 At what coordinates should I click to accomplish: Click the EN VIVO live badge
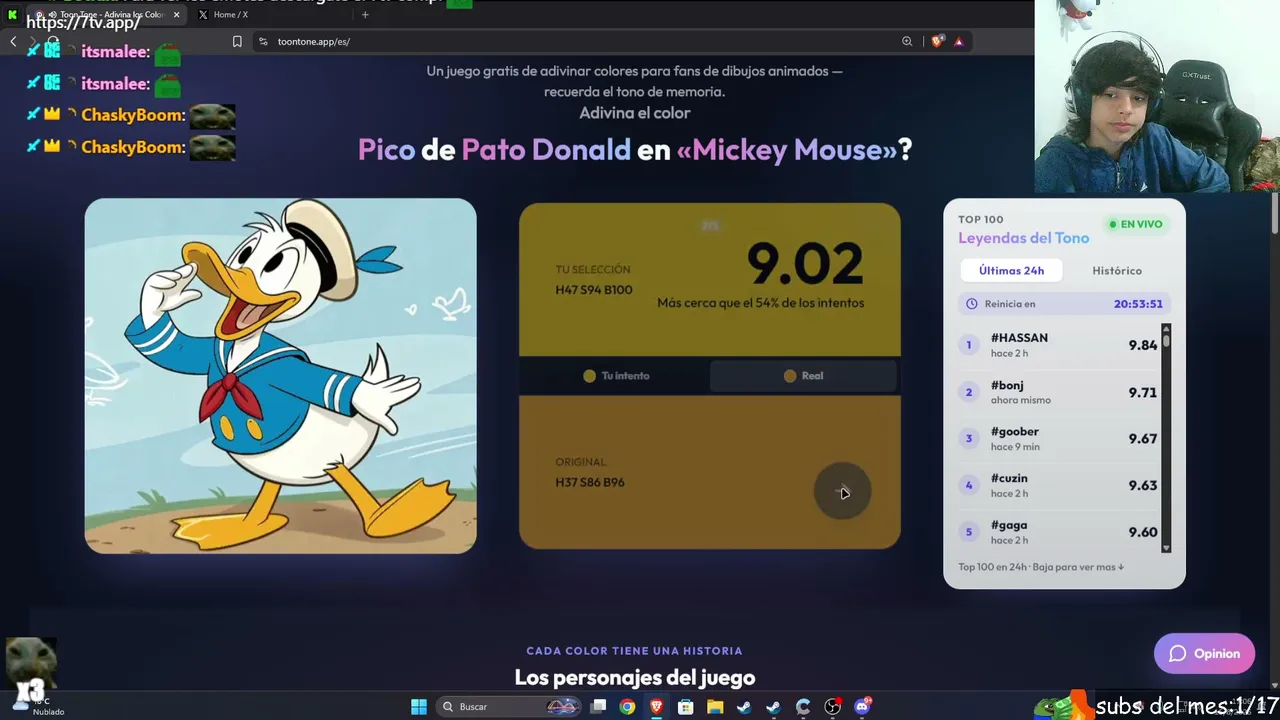click(x=1136, y=224)
